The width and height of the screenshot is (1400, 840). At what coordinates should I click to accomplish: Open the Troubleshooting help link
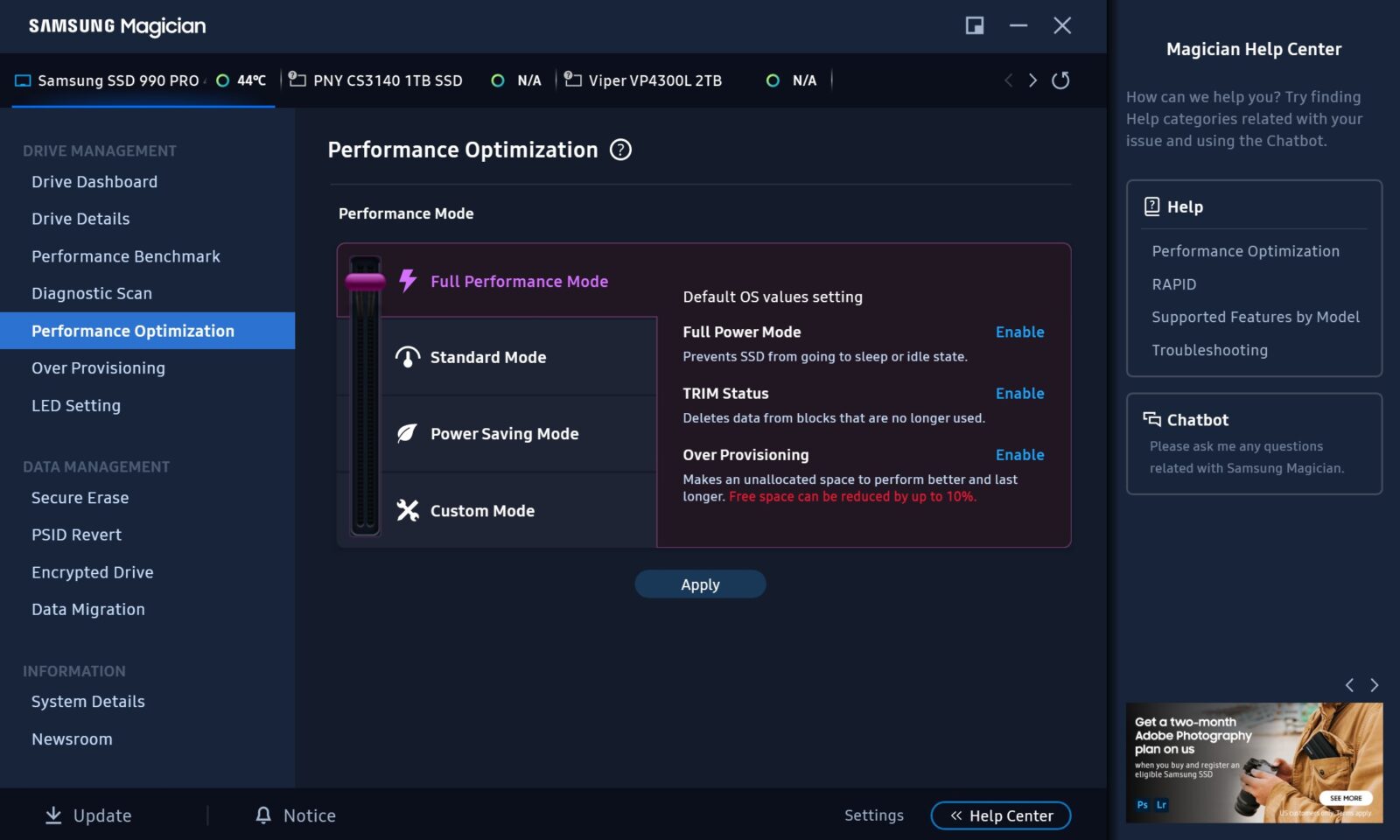tap(1209, 350)
